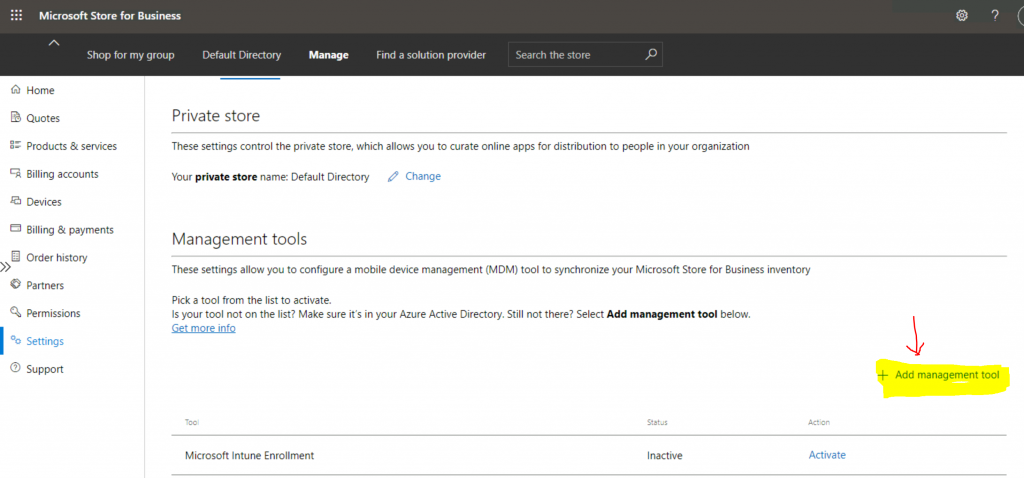Open the Get more info link
Screen dimensions: 1024x478
[204, 328]
